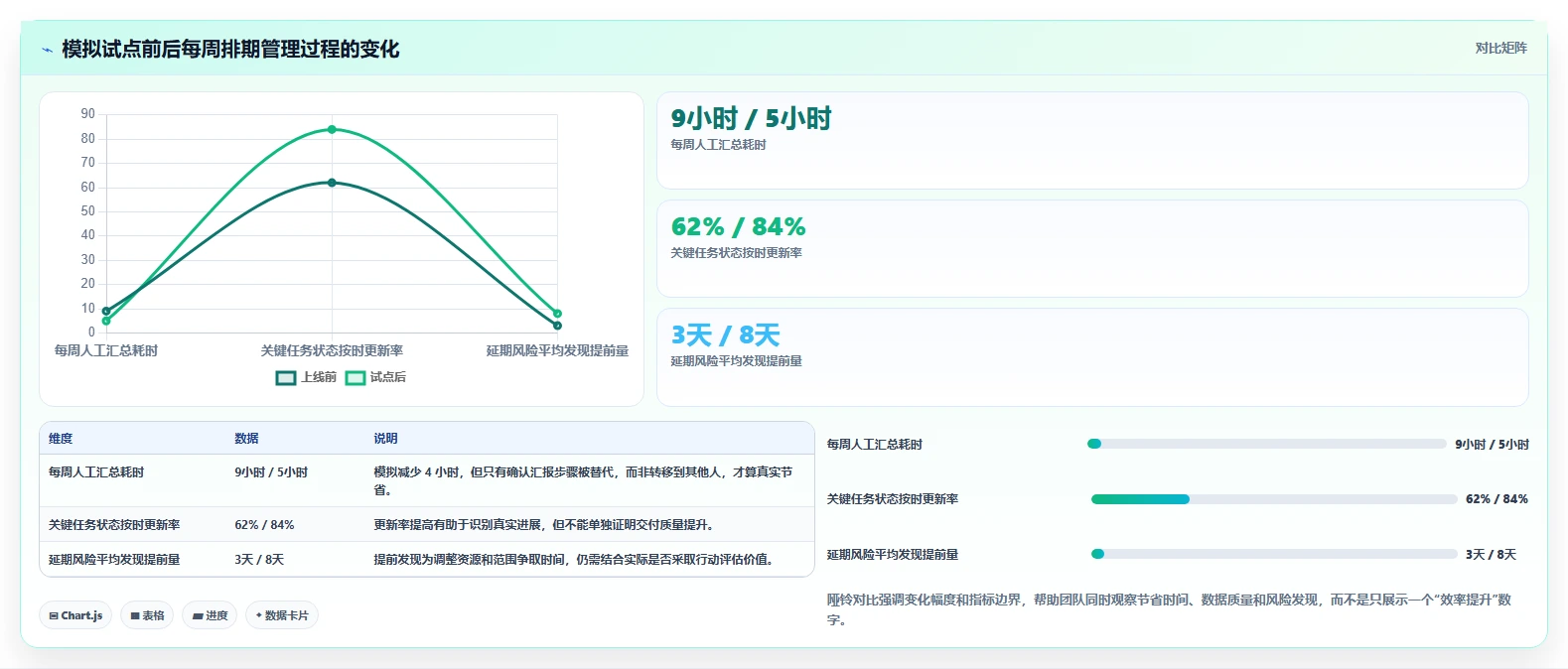The height and width of the screenshot is (669, 1568).
Task: Click the 延期风险平均发现提前量 caption in the third card
Action: point(736,361)
